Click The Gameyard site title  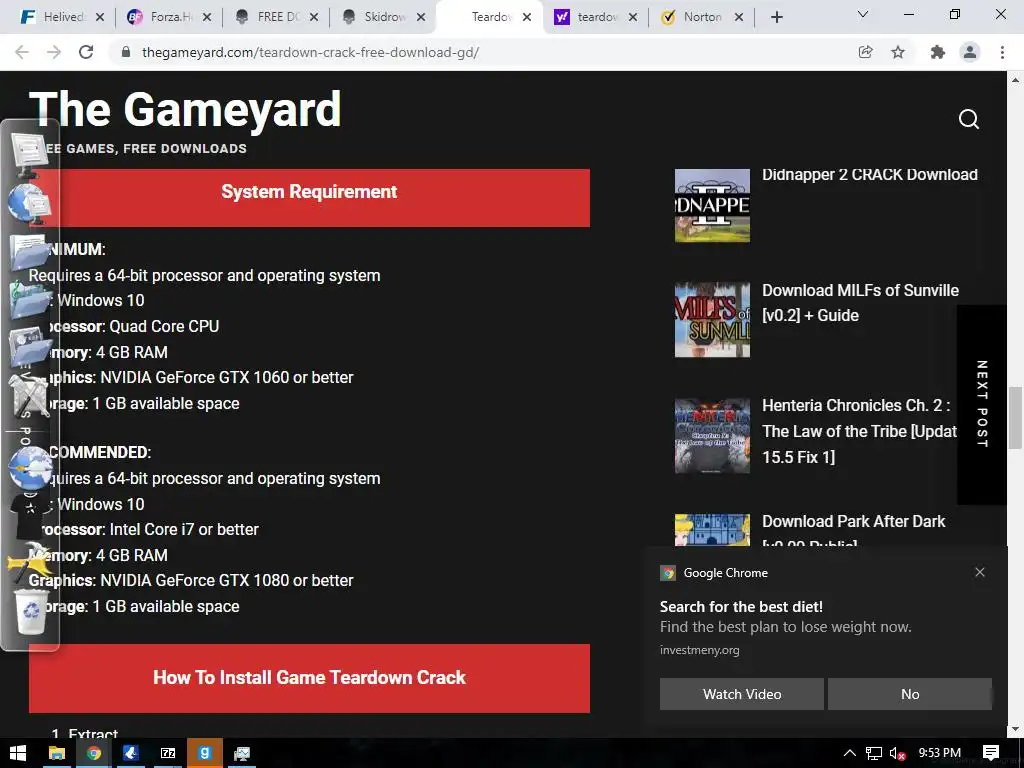(x=185, y=109)
